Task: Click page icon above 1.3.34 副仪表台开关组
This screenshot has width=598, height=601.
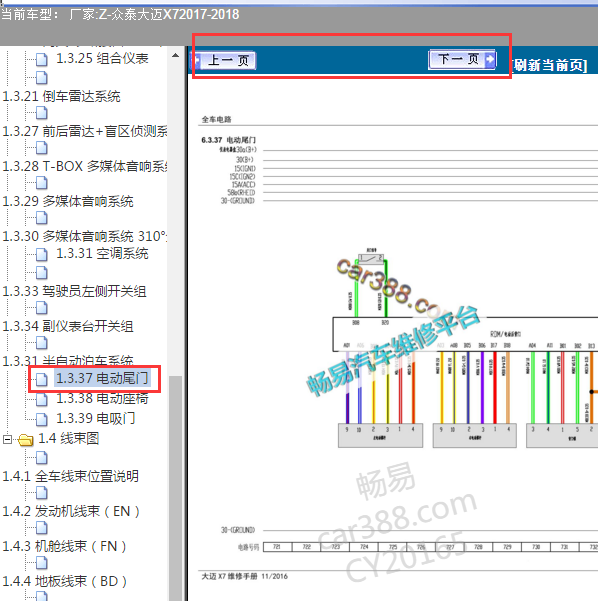Action: click(42, 308)
